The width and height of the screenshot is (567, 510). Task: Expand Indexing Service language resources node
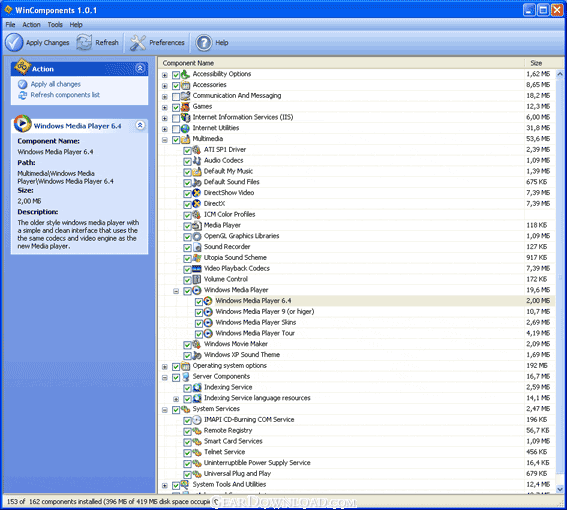pyautogui.click(x=176, y=399)
